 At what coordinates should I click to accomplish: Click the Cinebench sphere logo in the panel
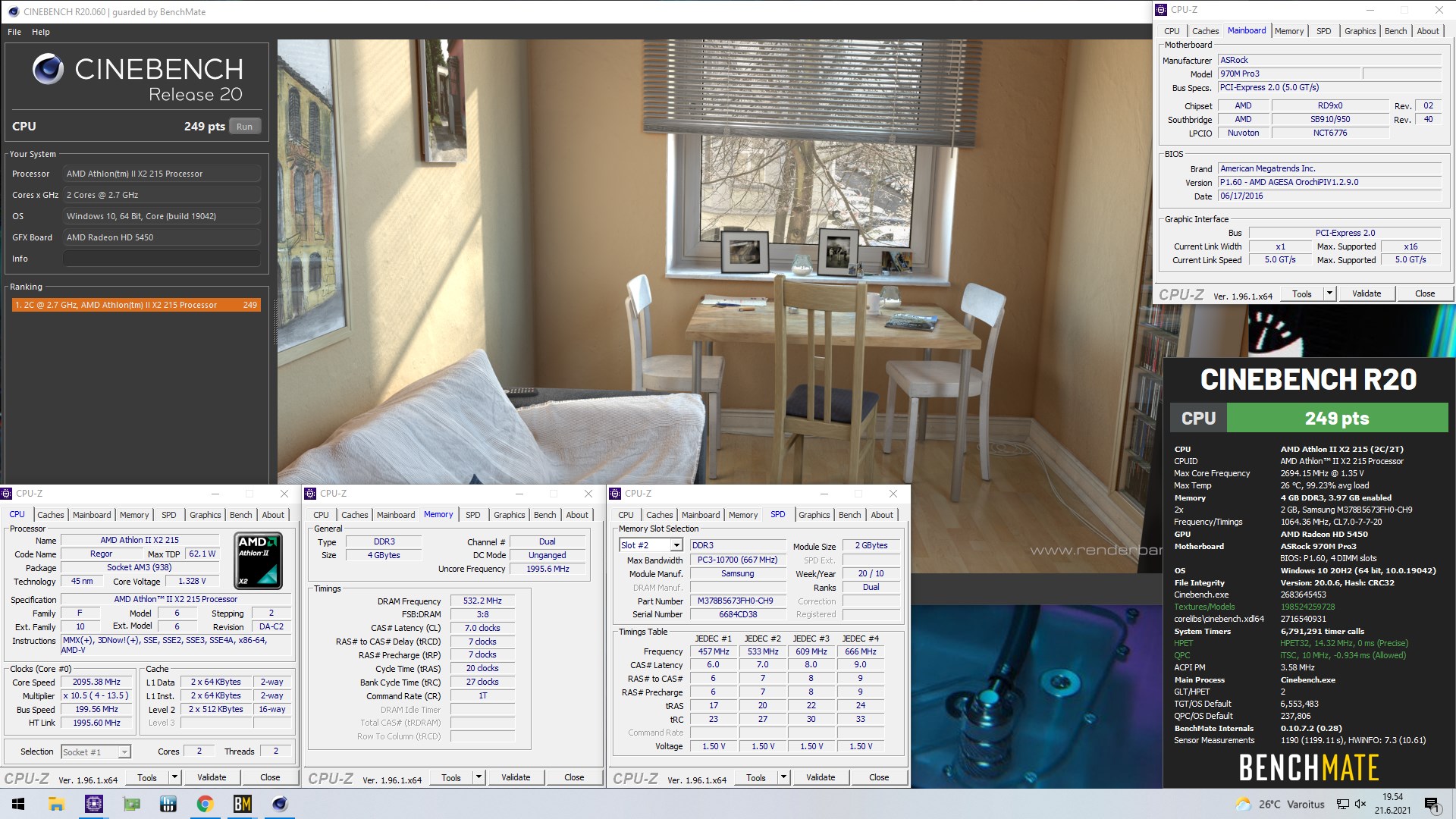coord(48,69)
